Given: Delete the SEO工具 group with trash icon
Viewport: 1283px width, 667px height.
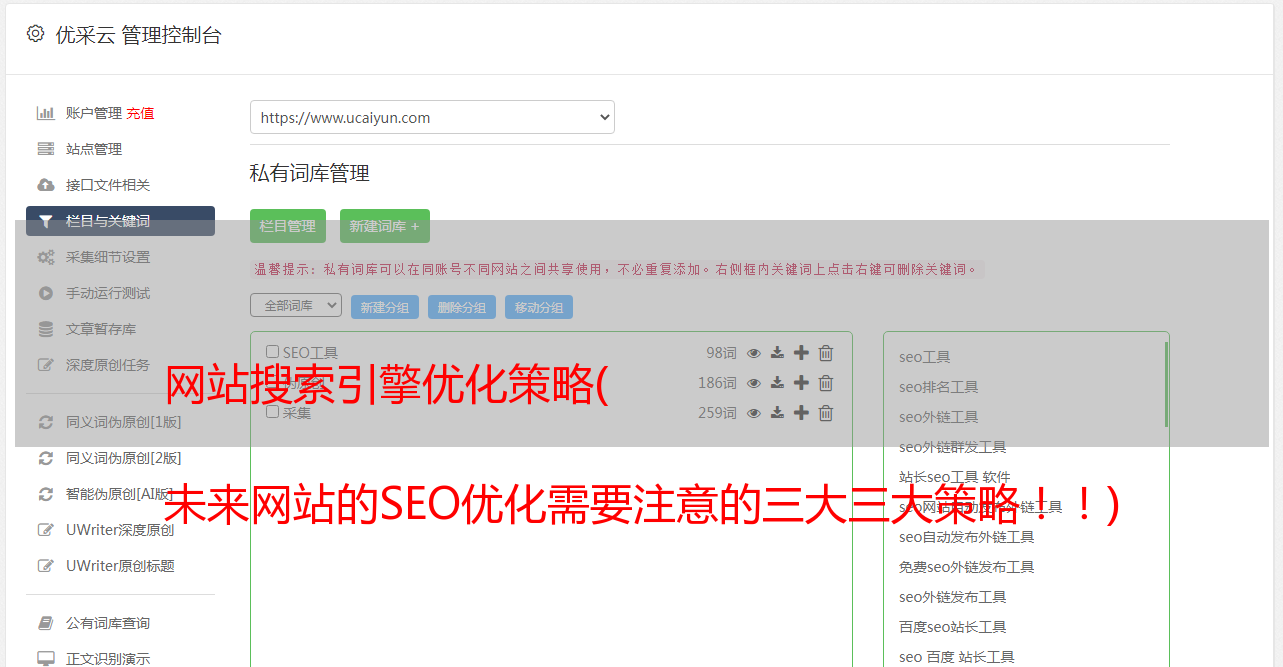Looking at the screenshot, I should [826, 353].
